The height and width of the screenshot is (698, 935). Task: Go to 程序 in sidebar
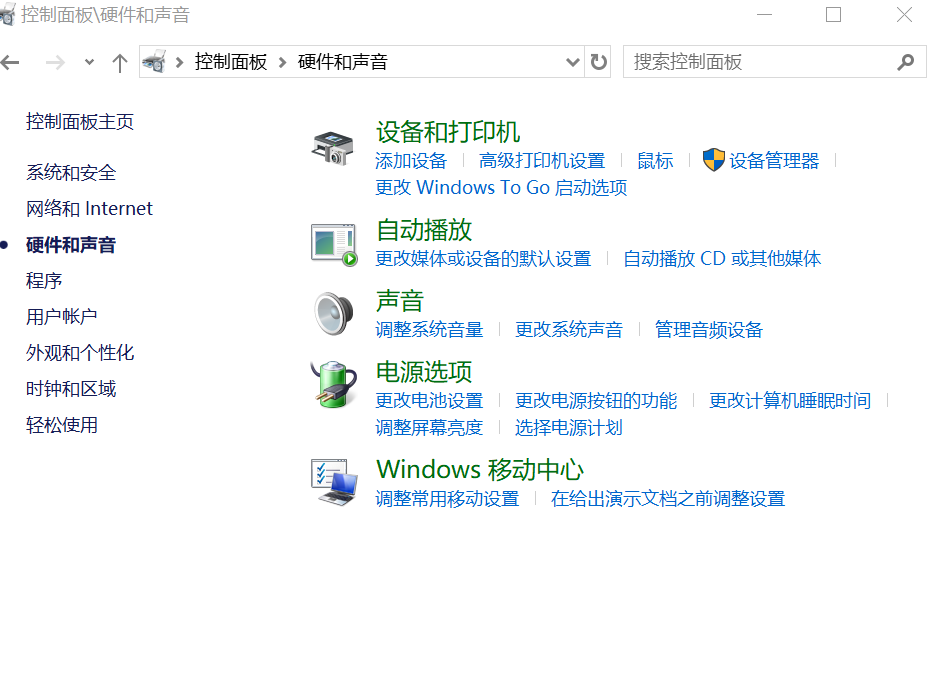point(44,281)
